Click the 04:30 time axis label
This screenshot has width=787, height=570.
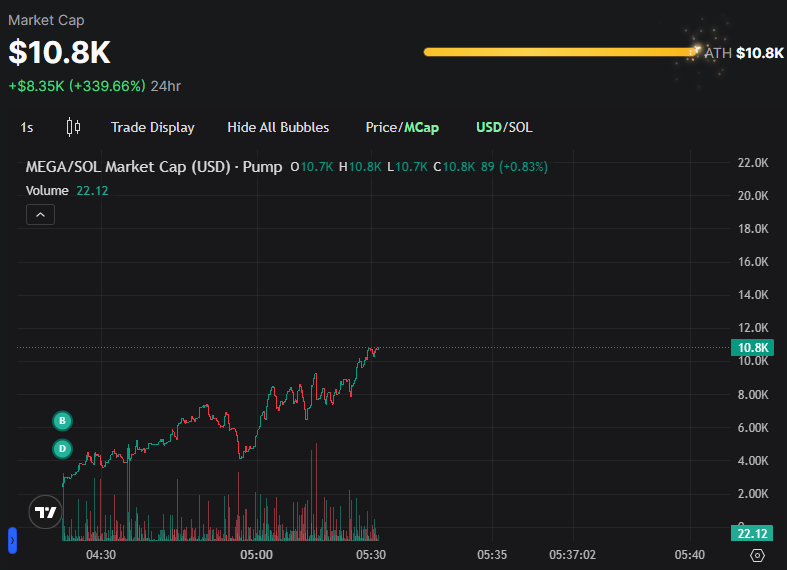click(x=101, y=555)
